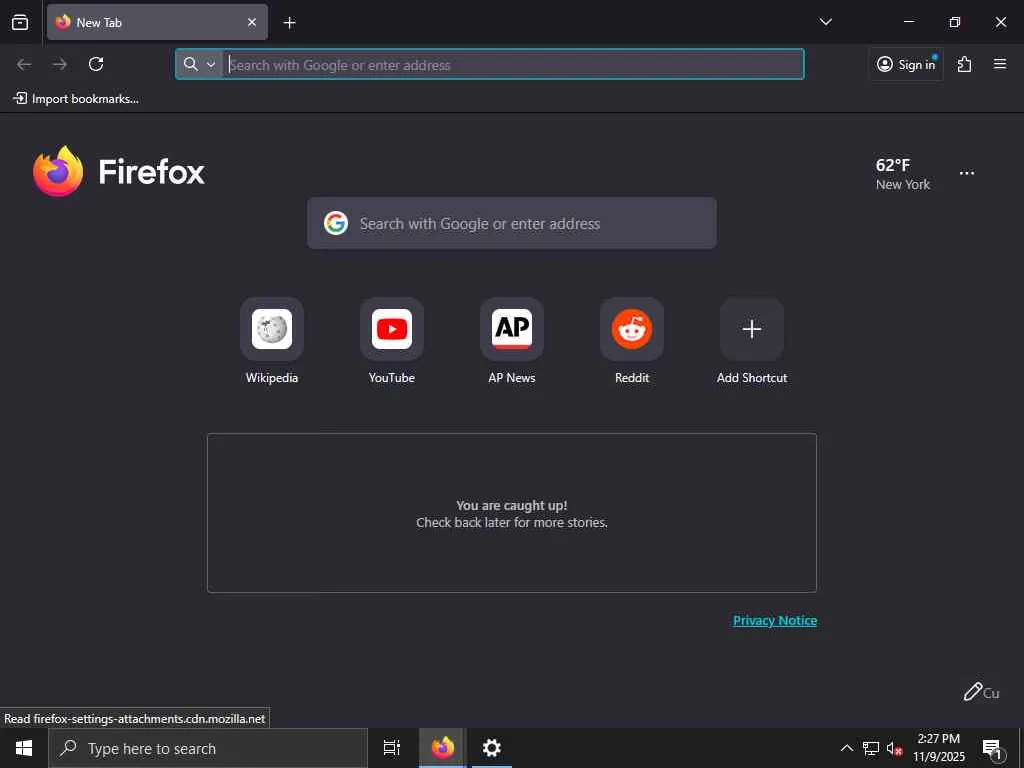Image resolution: width=1024 pixels, height=768 pixels.
Task: Open the Action Center notifications icon
Action: tap(992, 748)
